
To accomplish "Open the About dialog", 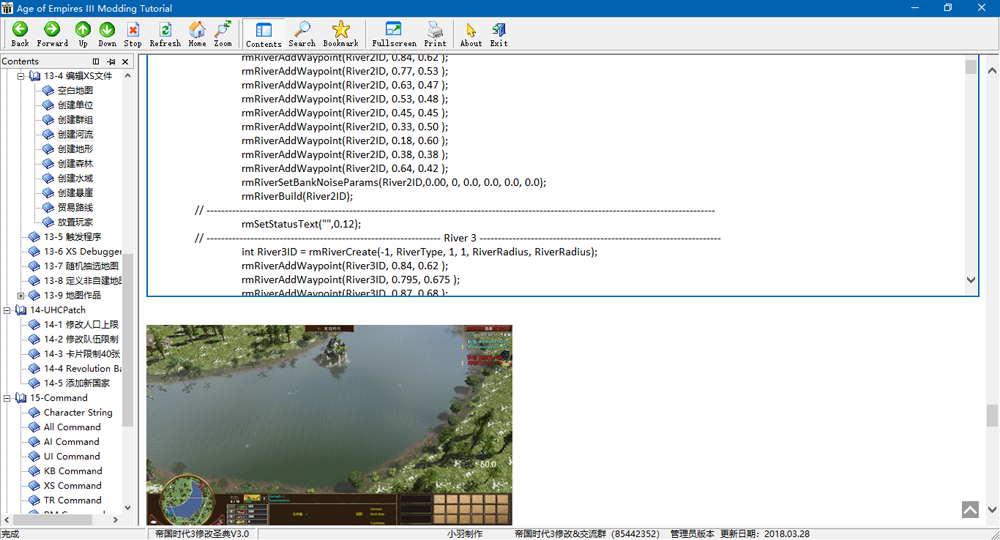I will pos(471,34).
